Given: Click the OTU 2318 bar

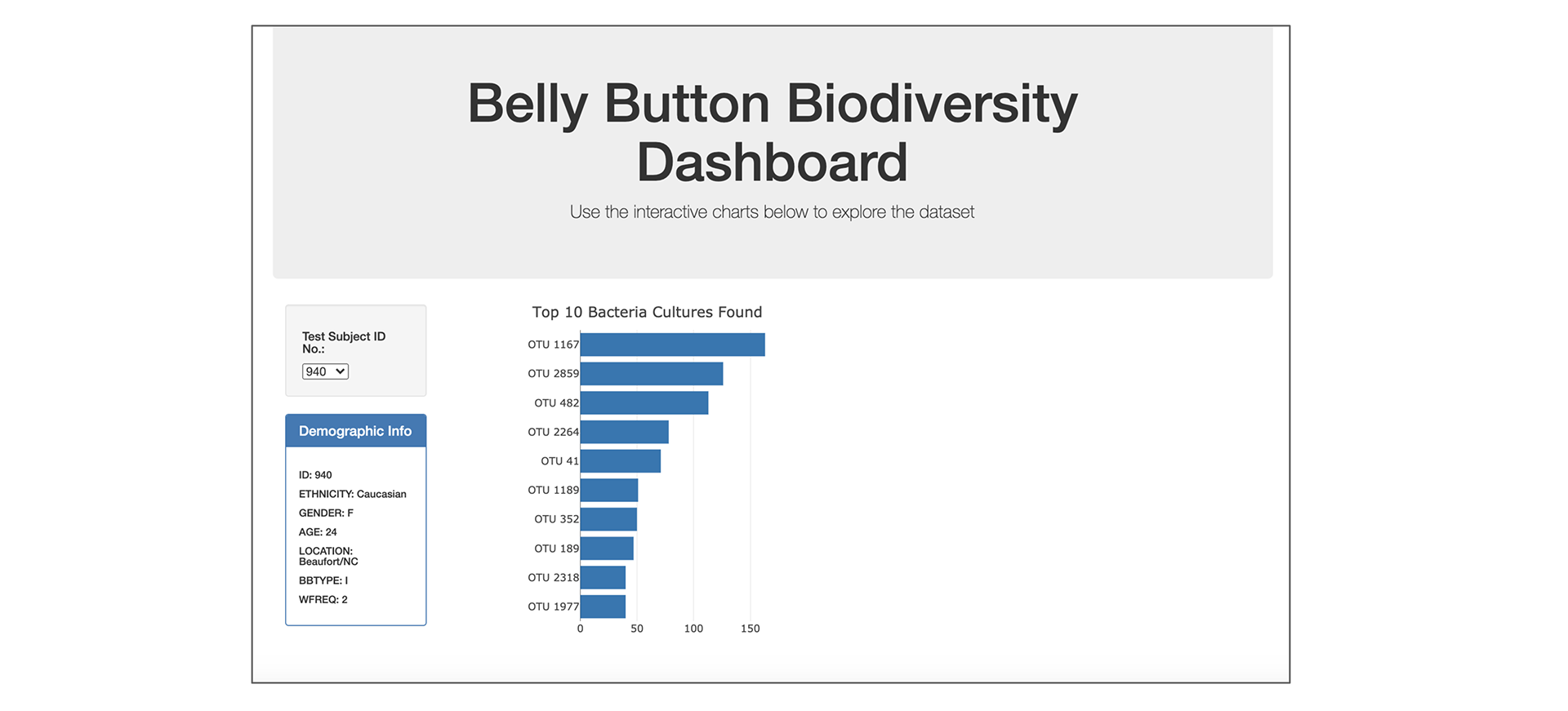Looking at the screenshot, I should [x=602, y=577].
